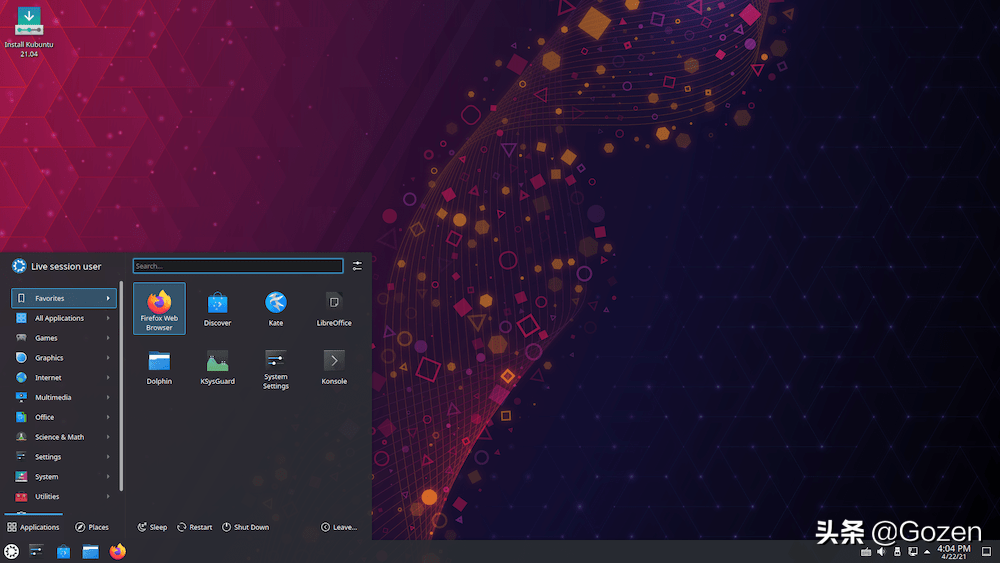Click the application launcher button on taskbar
This screenshot has width=1000, height=563.
coord(11,552)
